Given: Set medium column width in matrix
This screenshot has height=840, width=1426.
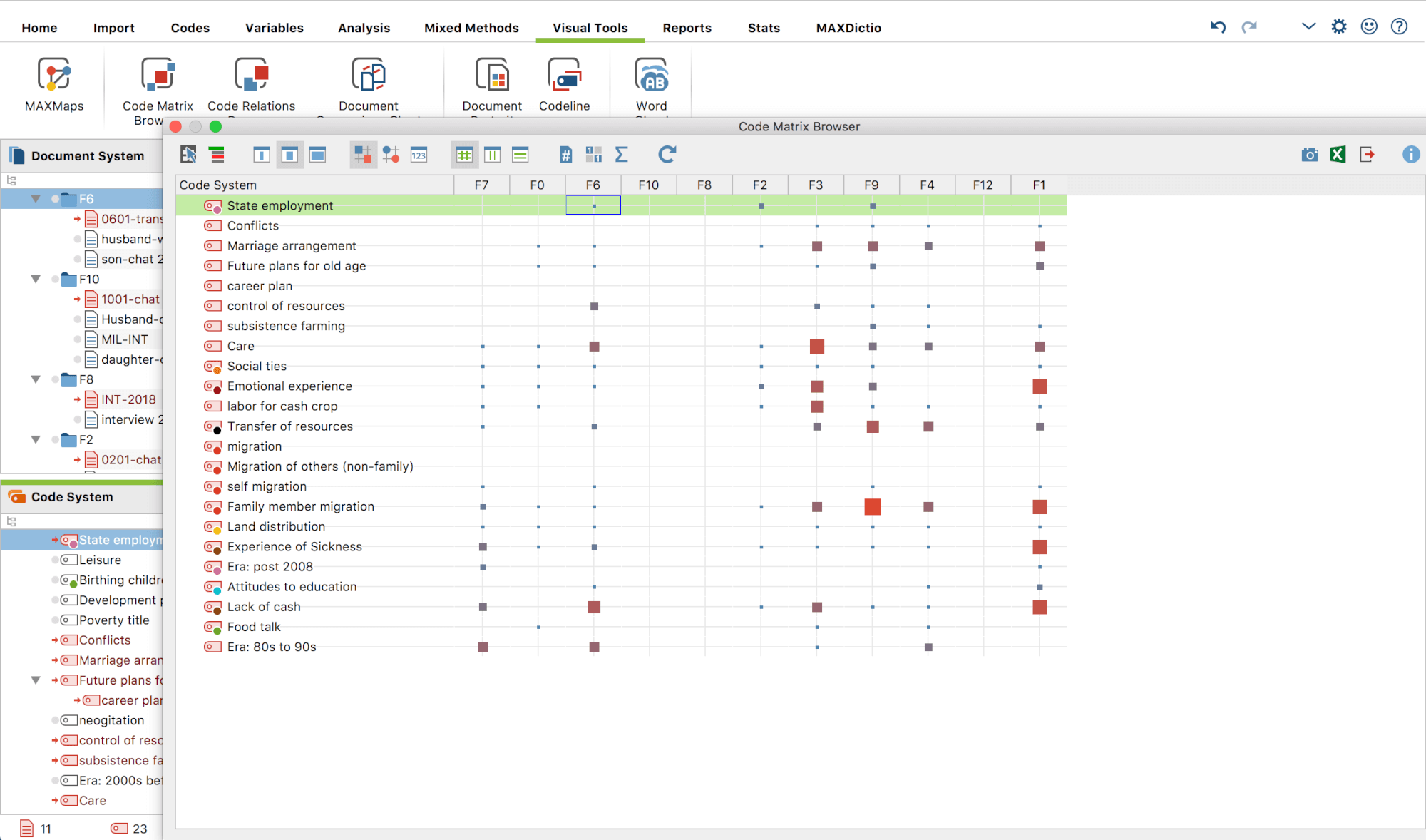Looking at the screenshot, I should click(289, 155).
